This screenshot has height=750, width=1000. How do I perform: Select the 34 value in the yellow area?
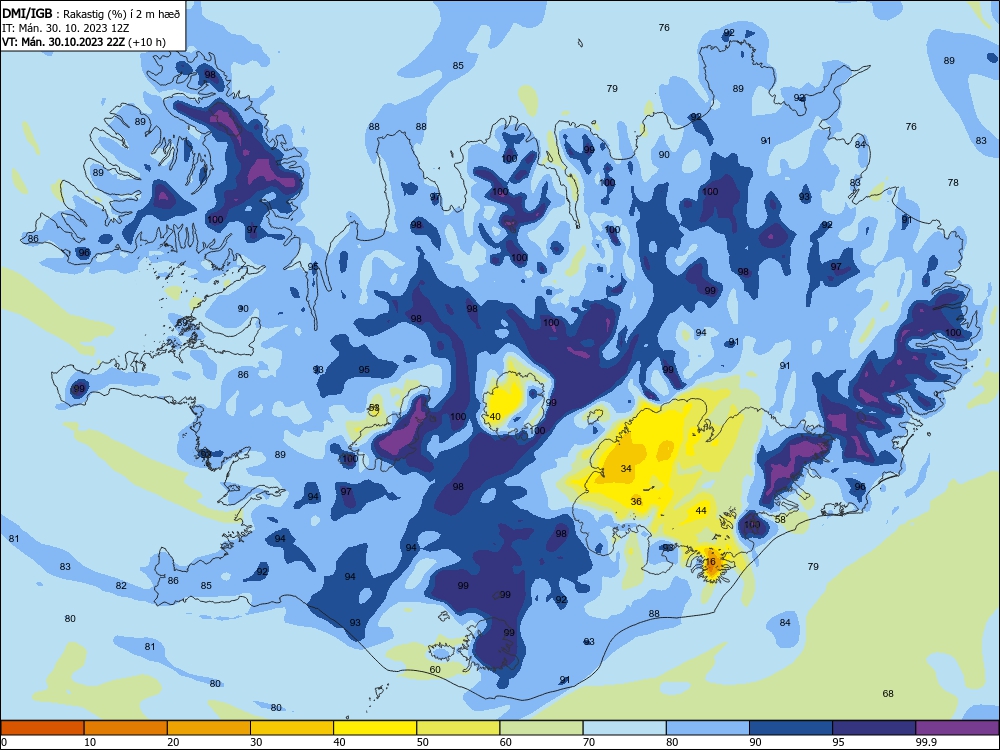(626, 468)
